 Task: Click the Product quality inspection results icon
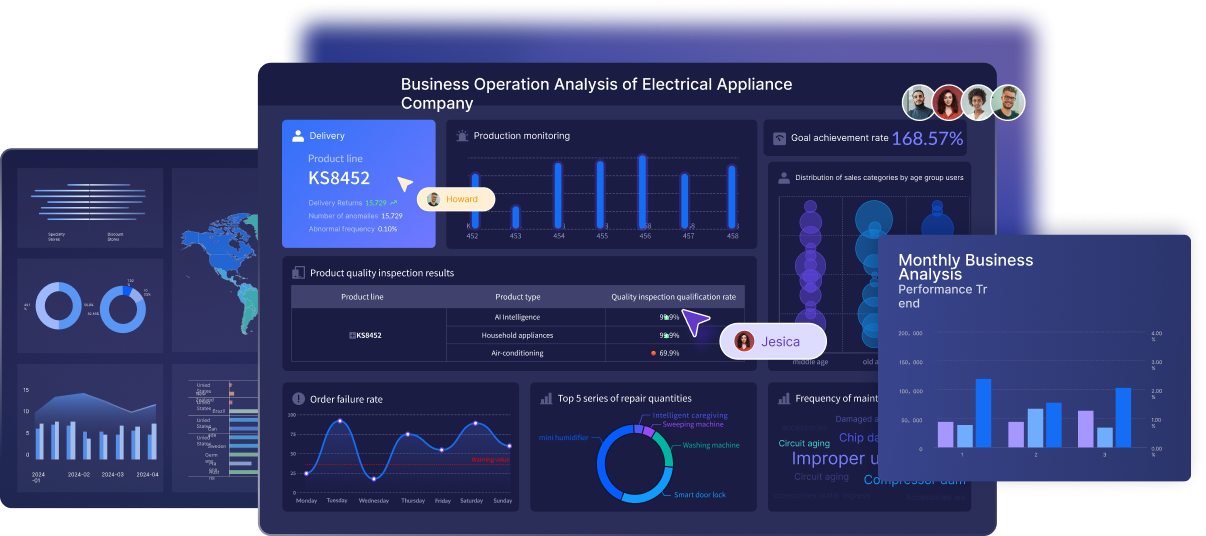(x=298, y=273)
